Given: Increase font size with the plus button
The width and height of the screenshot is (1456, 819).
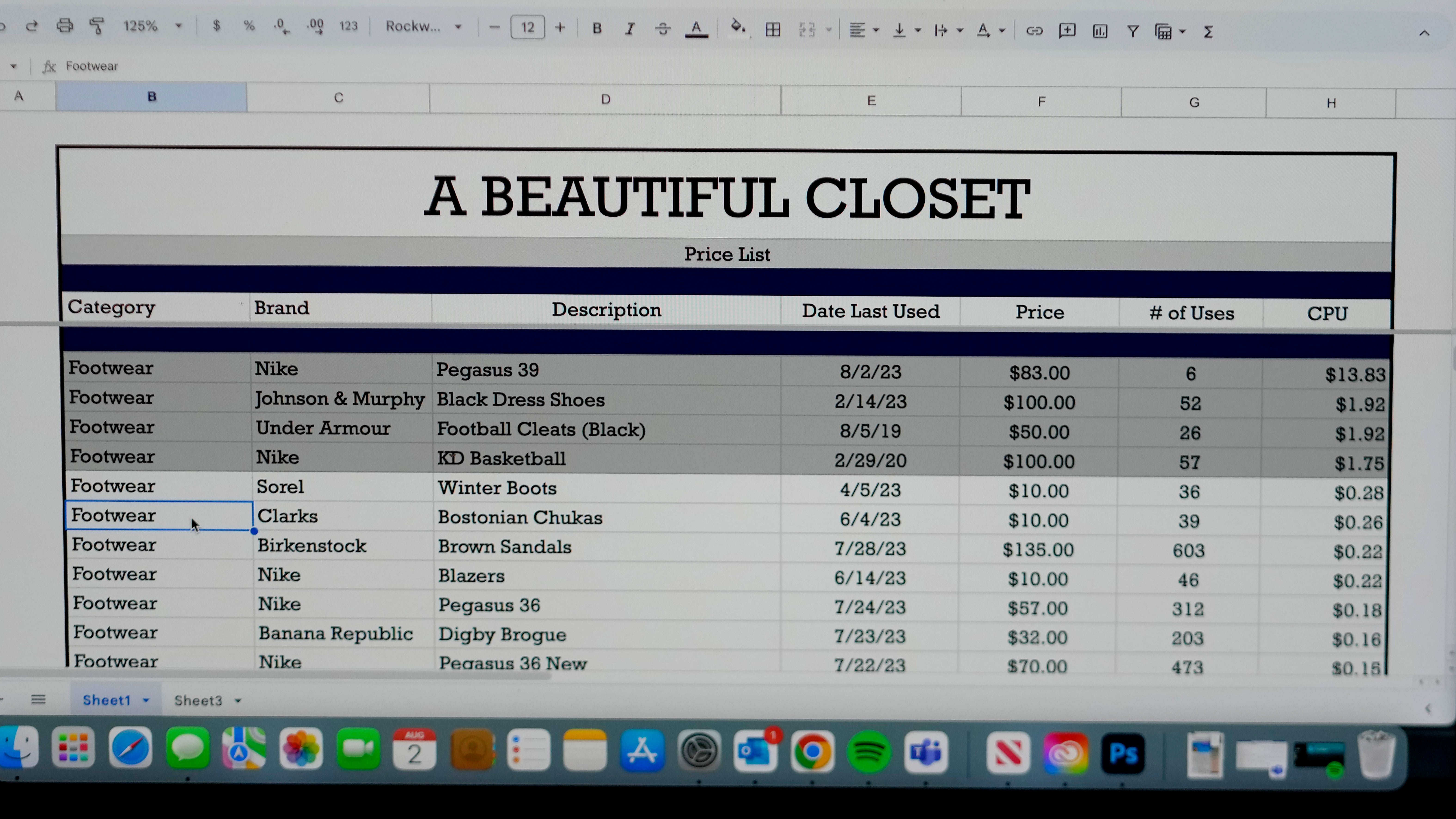Looking at the screenshot, I should coord(560,27).
